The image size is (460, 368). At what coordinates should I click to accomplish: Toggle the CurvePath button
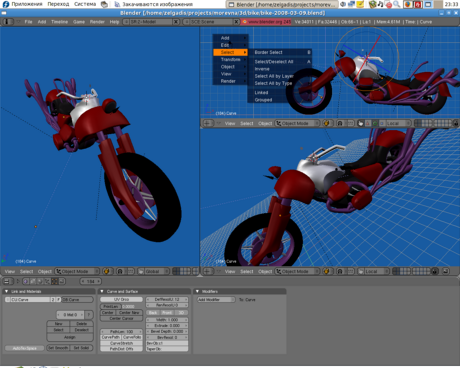(111, 337)
